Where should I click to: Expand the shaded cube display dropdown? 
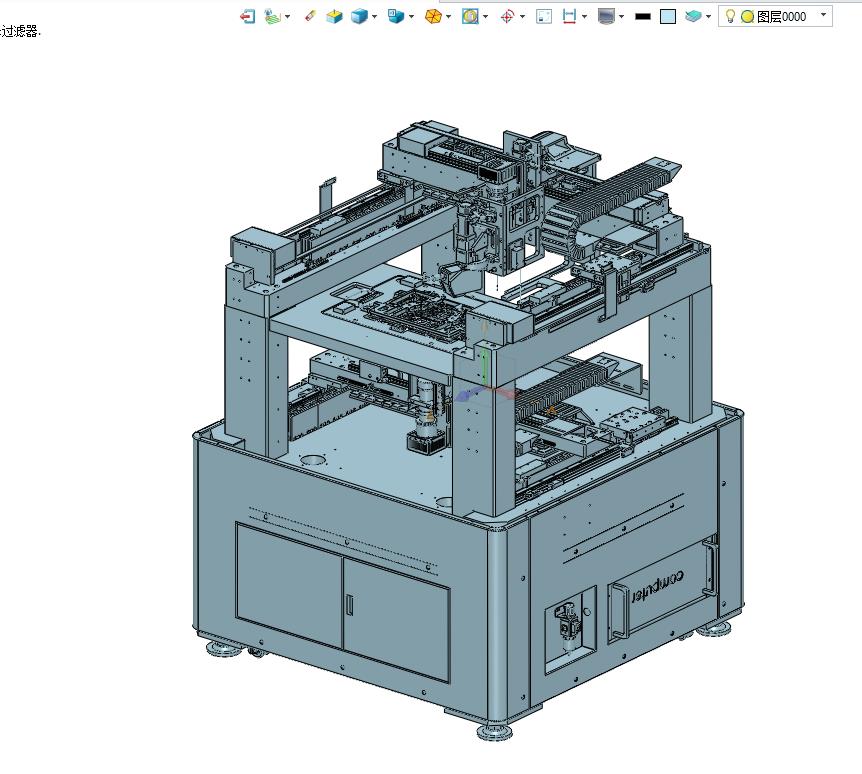(x=374, y=16)
